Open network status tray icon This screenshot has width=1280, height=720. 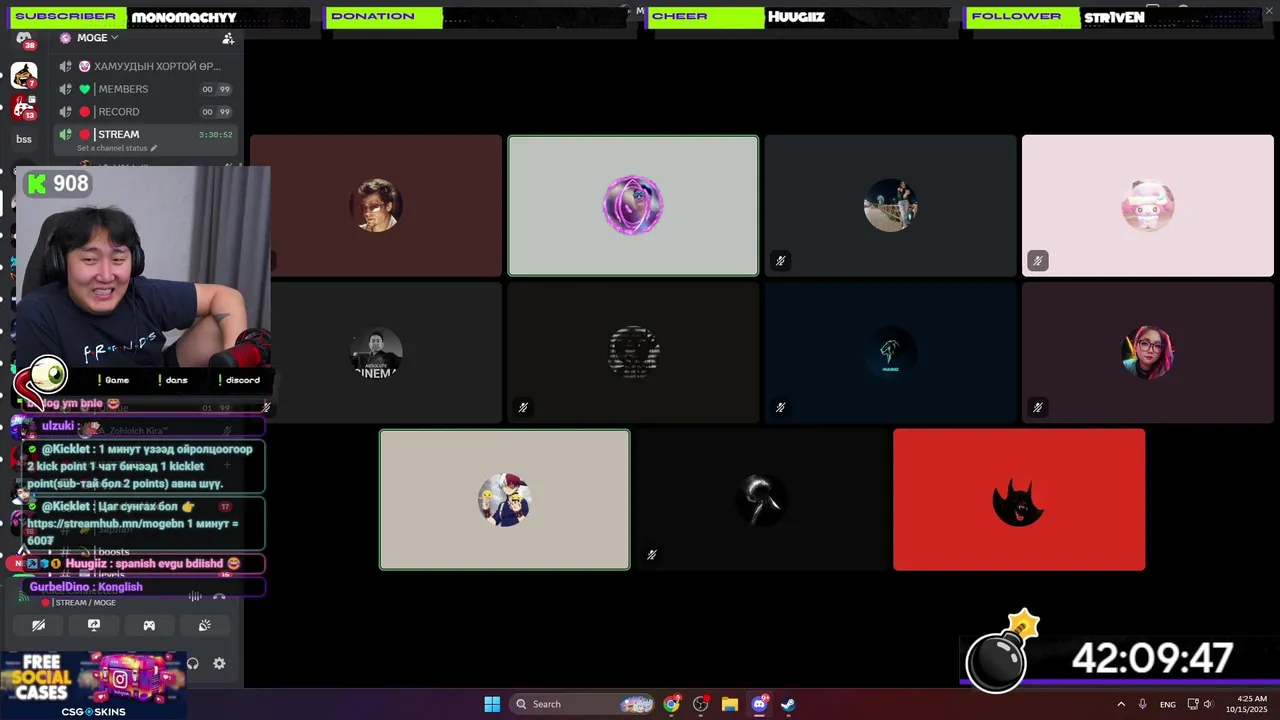(x=1193, y=704)
